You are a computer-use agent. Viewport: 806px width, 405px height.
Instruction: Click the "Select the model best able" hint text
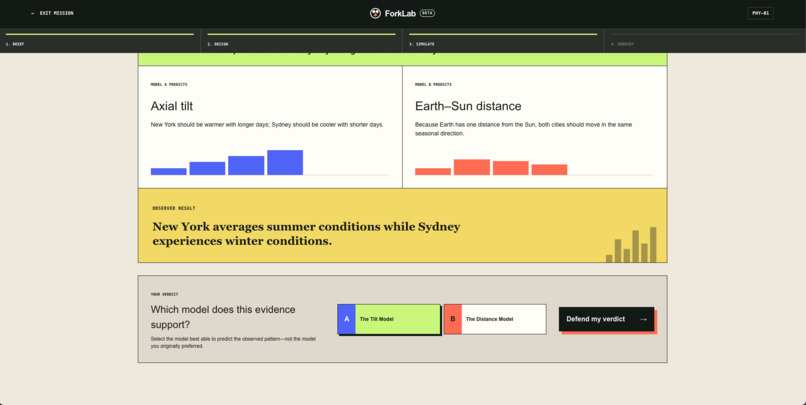(233, 342)
